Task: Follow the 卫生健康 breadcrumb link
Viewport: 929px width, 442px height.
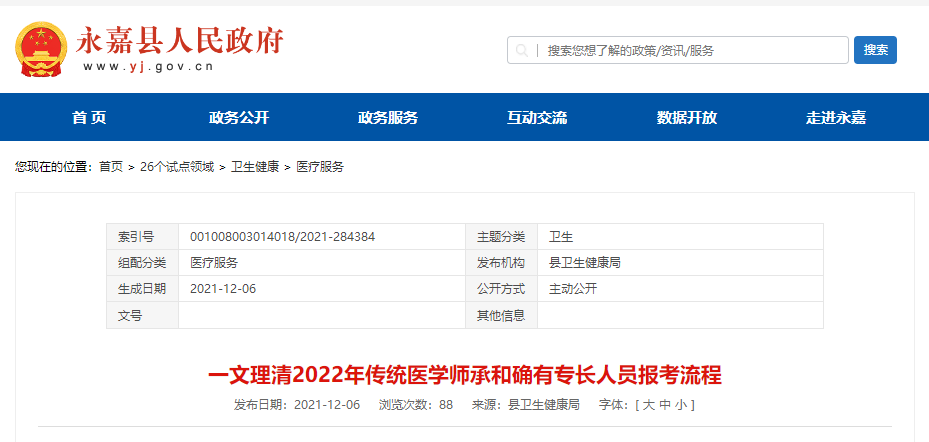Action: tap(255, 167)
